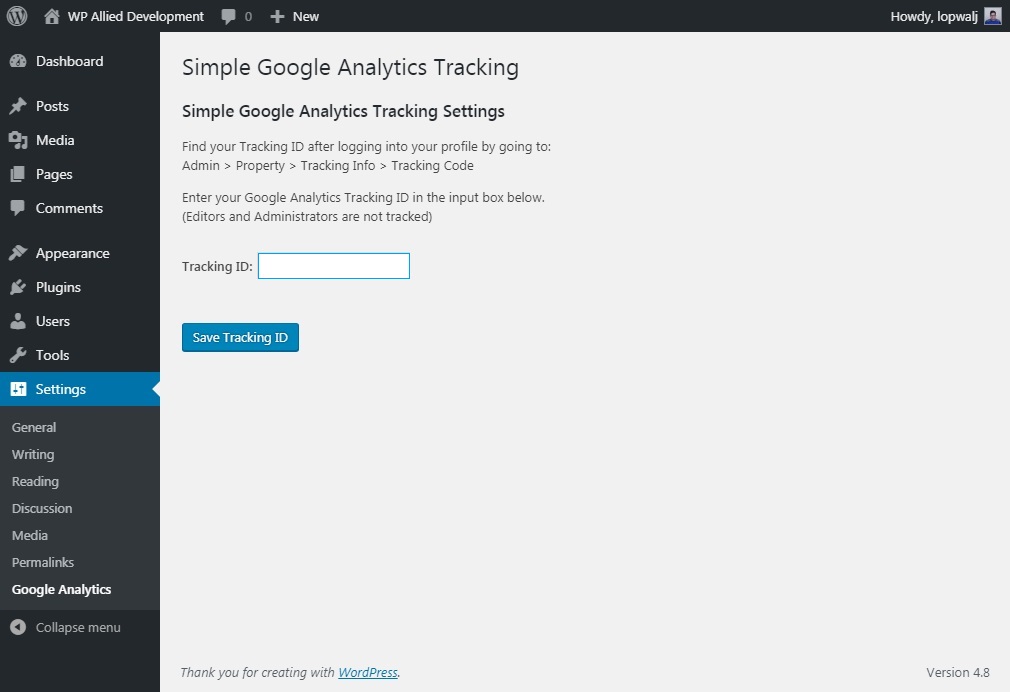Select the Posts pushpin icon

[18, 106]
